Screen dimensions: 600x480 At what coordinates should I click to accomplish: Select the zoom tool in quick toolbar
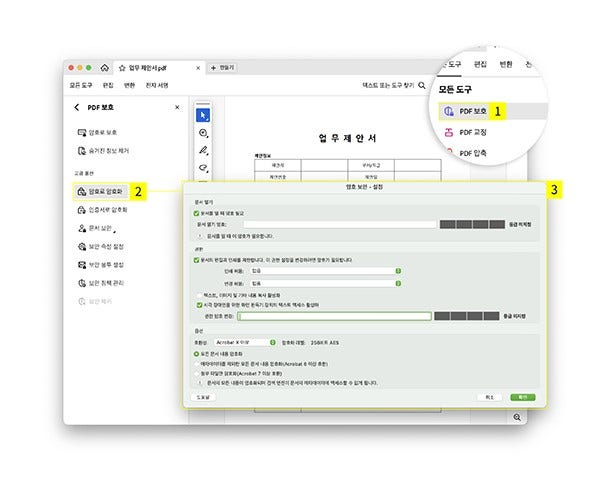tap(203, 133)
